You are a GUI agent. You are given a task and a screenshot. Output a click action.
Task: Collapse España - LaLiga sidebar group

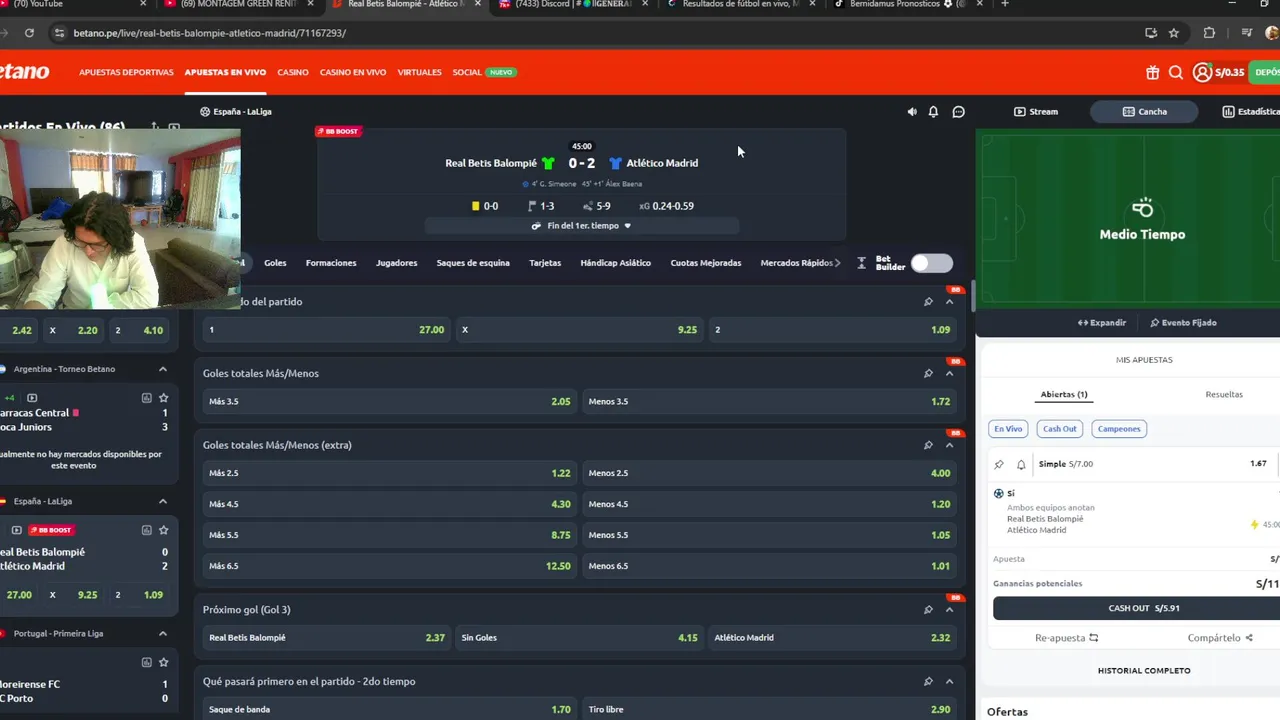point(162,501)
